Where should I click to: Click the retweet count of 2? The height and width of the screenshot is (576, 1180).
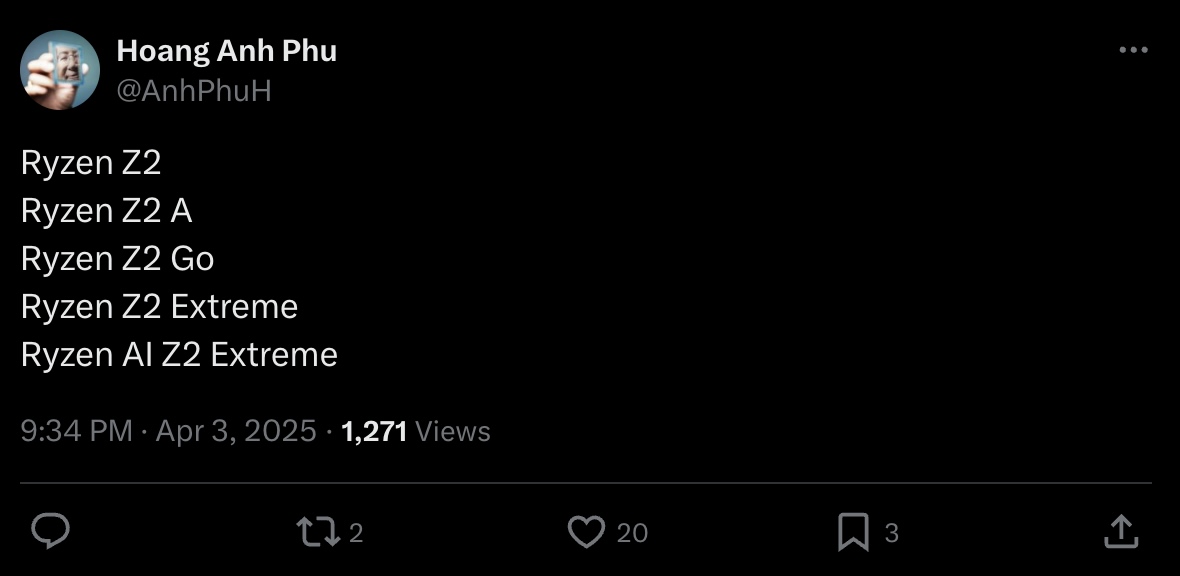point(356,533)
